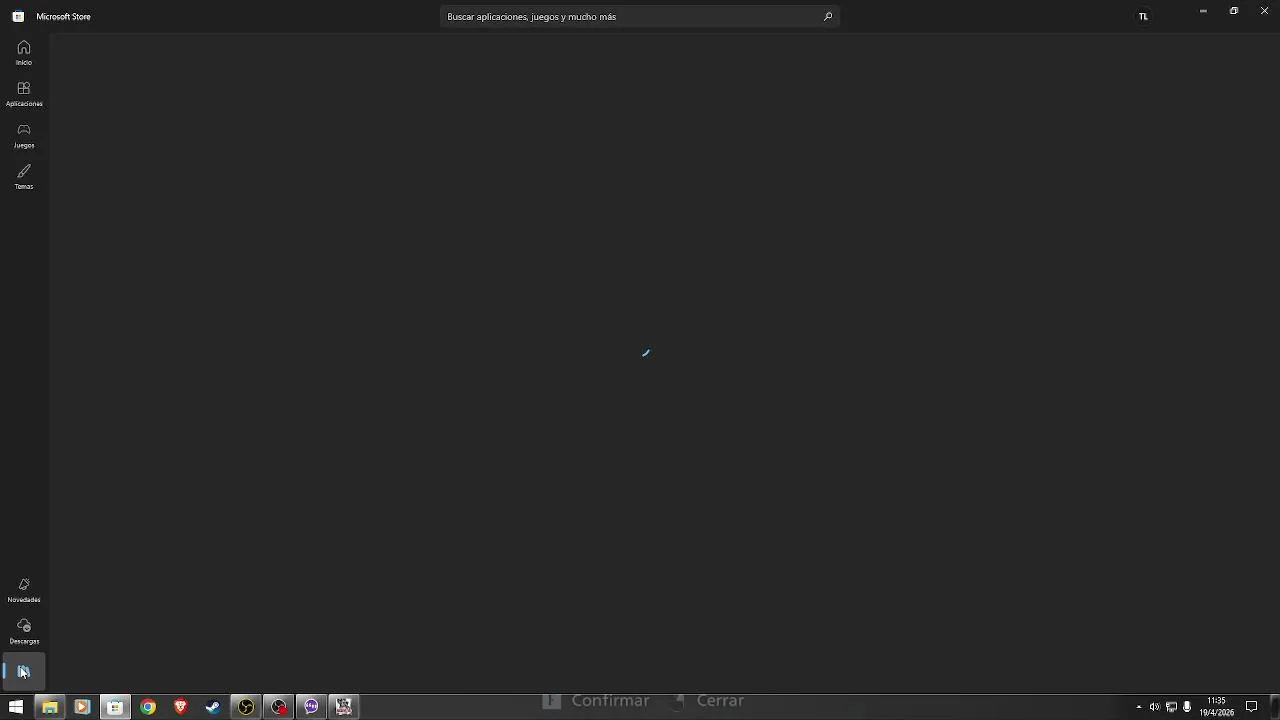Open the Temas themes section
The width and height of the screenshot is (1280, 720).
click(24, 177)
